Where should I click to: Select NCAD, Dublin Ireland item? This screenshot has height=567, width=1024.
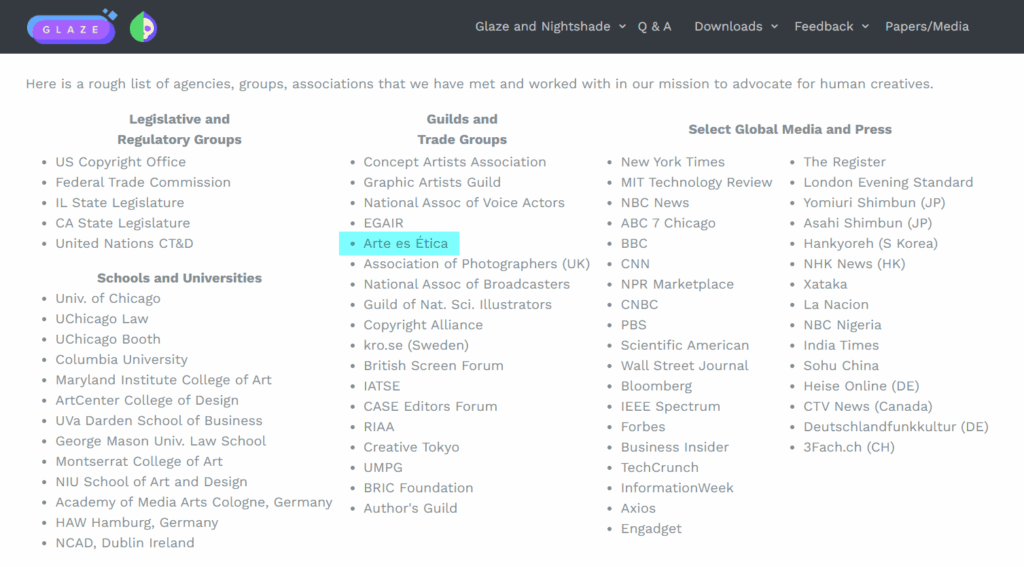[125, 544]
